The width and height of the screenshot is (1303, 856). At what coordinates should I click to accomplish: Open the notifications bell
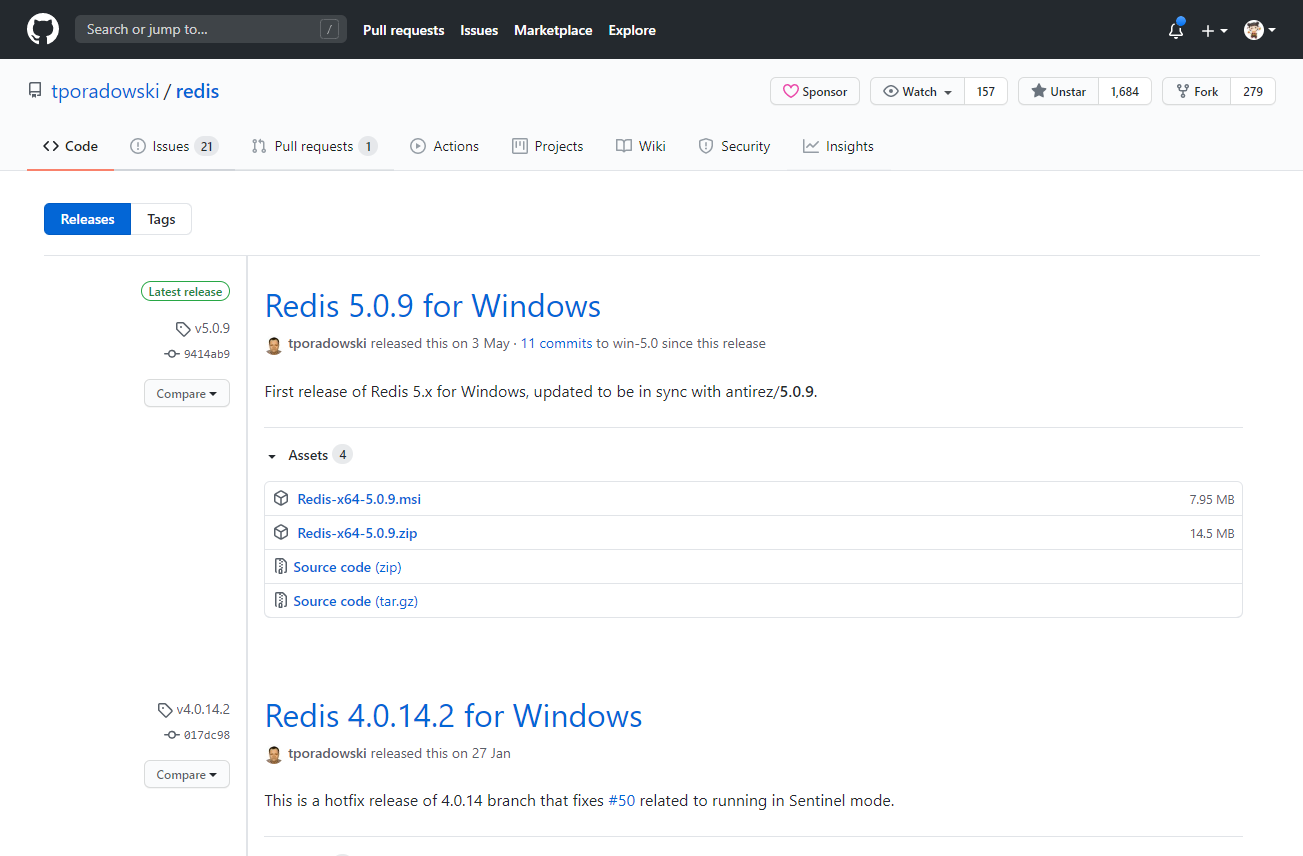click(x=1176, y=30)
